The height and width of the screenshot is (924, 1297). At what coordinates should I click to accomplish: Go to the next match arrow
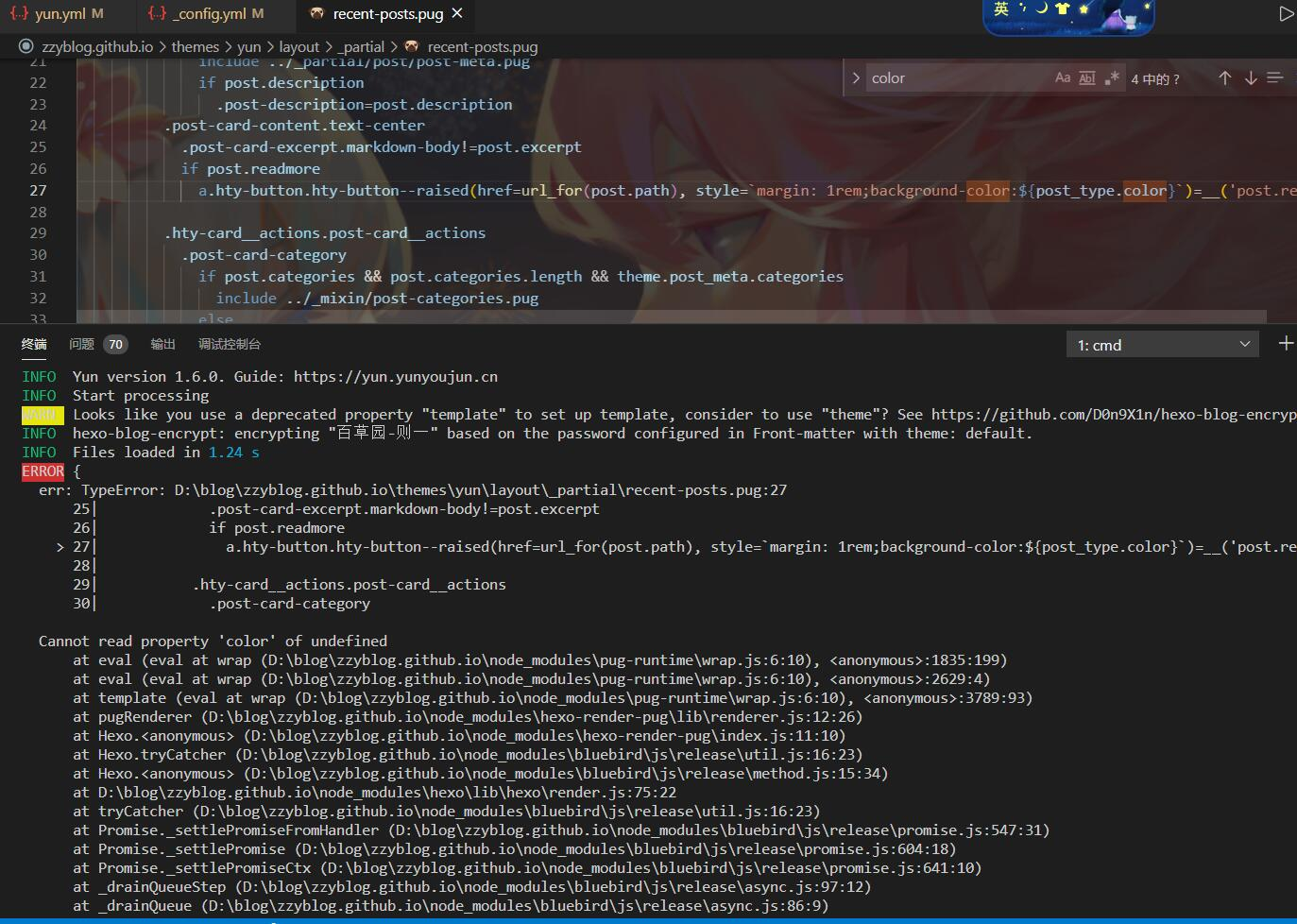click(x=1251, y=77)
